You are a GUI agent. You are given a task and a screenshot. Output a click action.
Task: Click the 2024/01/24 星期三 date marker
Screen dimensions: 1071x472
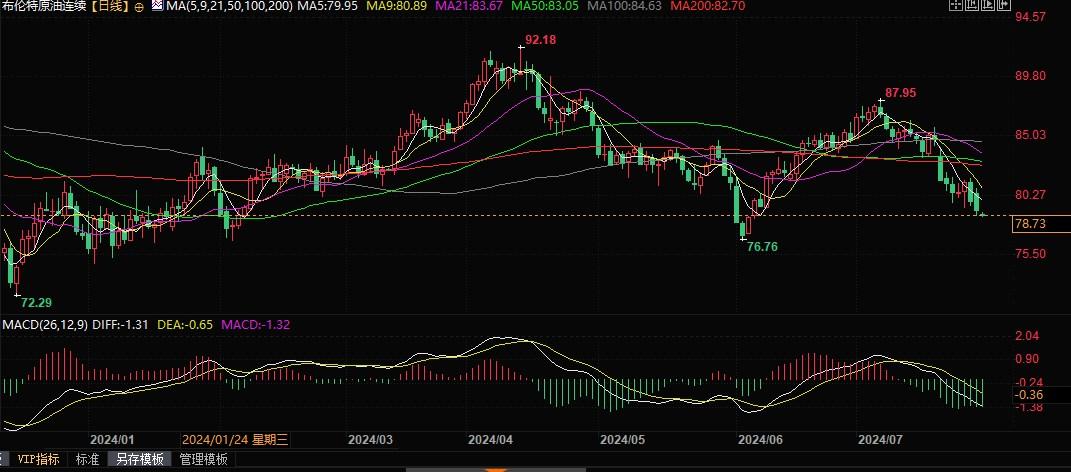point(235,440)
